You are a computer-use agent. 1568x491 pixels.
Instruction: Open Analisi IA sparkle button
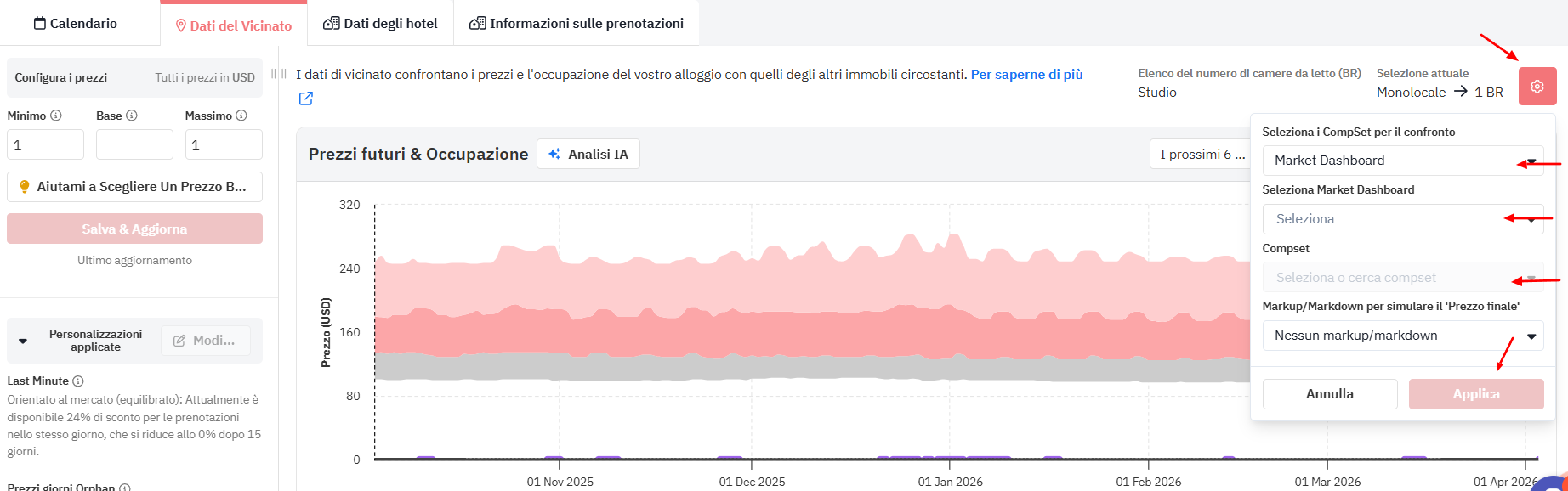point(588,155)
